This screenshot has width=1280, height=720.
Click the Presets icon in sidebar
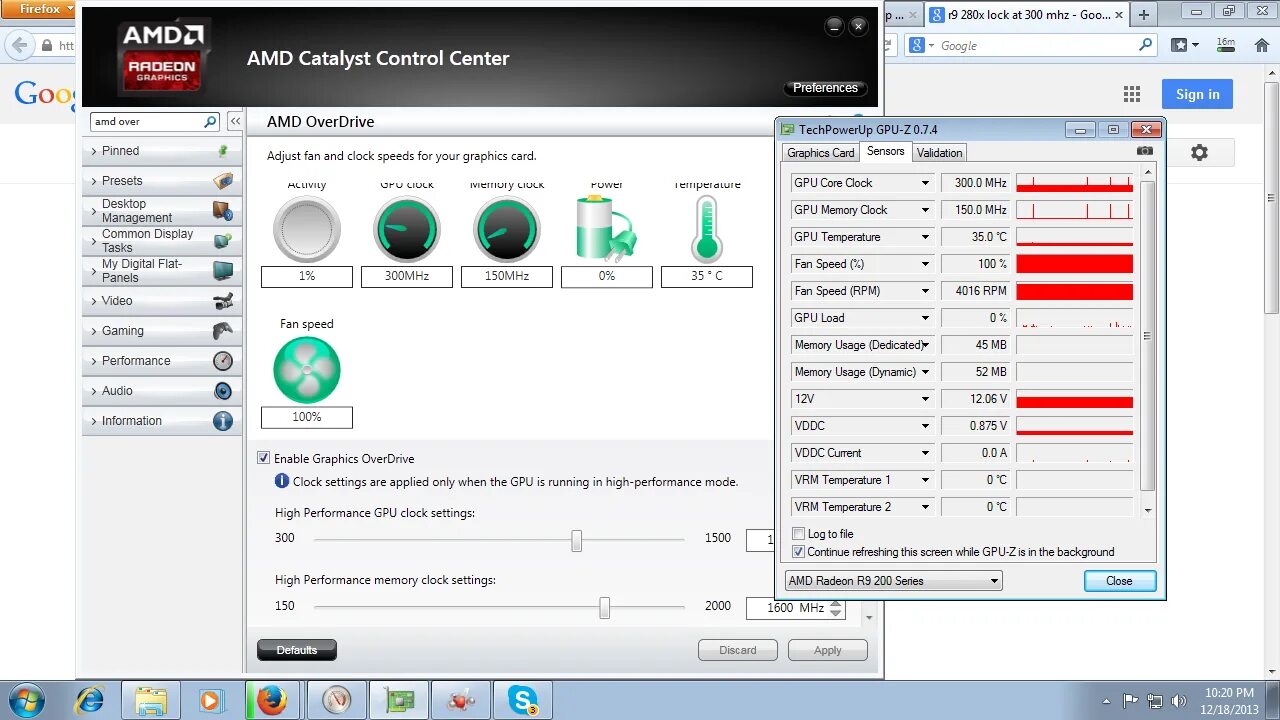[223, 181]
